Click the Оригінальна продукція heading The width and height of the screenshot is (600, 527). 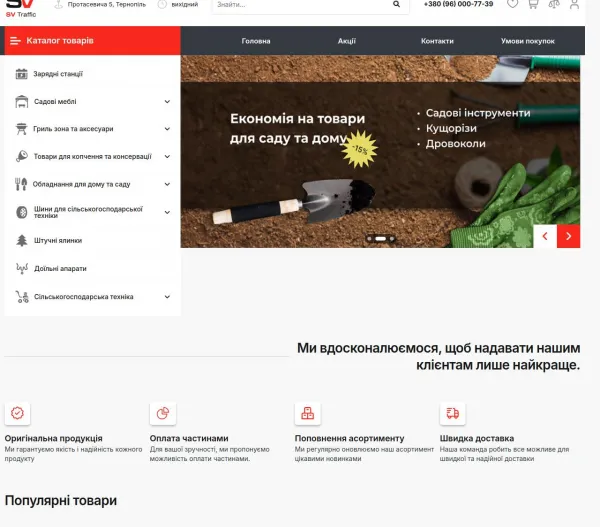(54, 438)
